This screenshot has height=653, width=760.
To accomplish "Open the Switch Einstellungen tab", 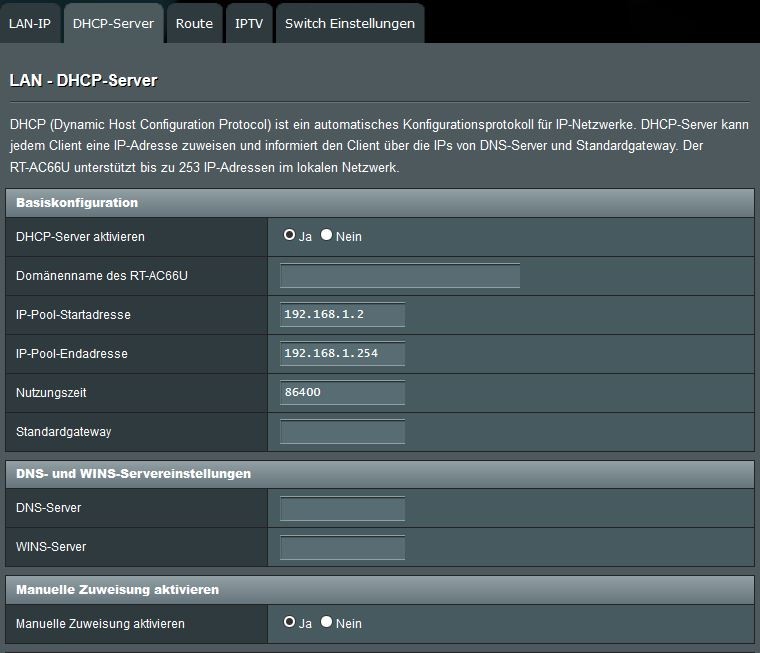I will (350, 23).
